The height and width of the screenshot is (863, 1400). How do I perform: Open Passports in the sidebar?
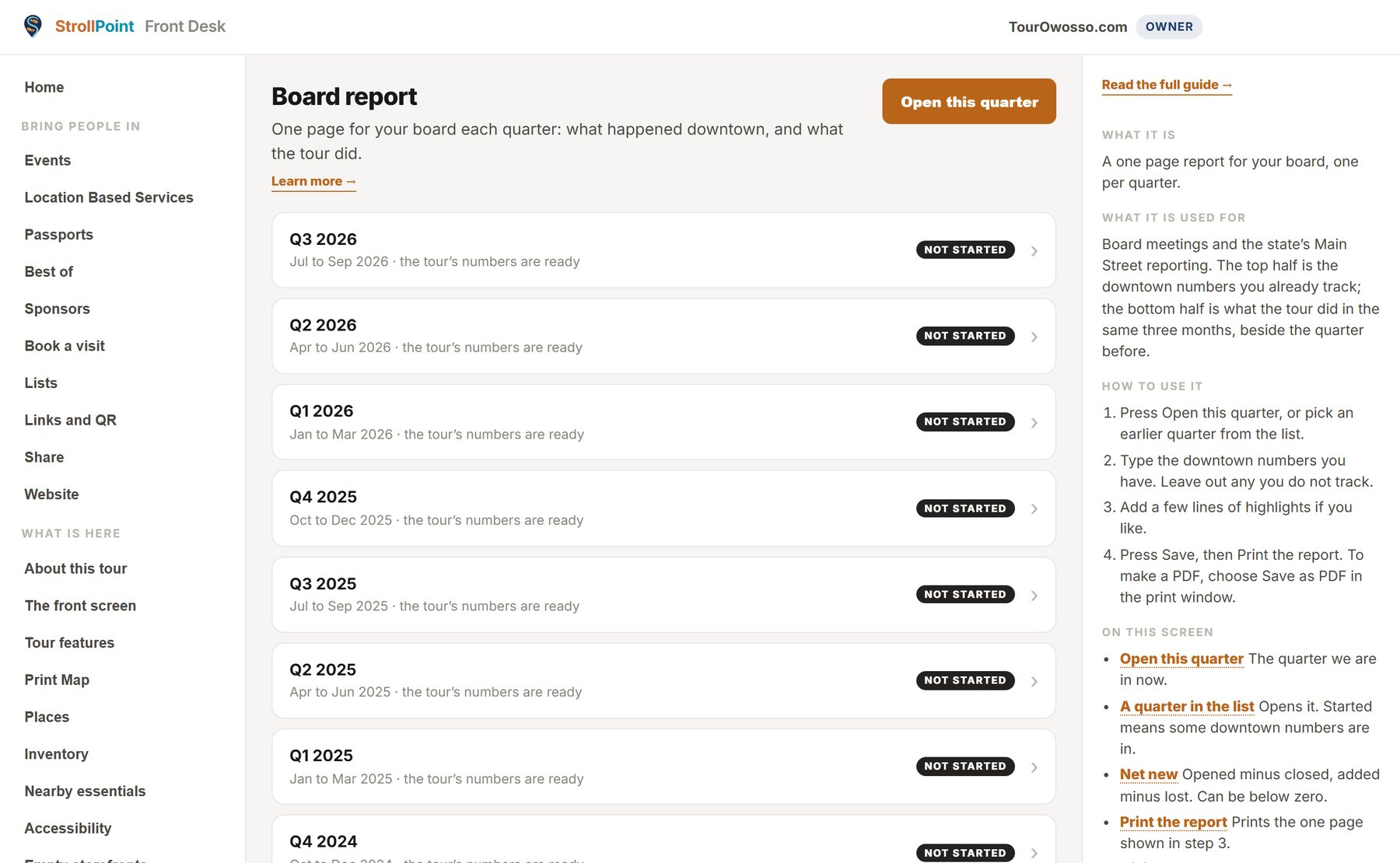[x=59, y=235]
